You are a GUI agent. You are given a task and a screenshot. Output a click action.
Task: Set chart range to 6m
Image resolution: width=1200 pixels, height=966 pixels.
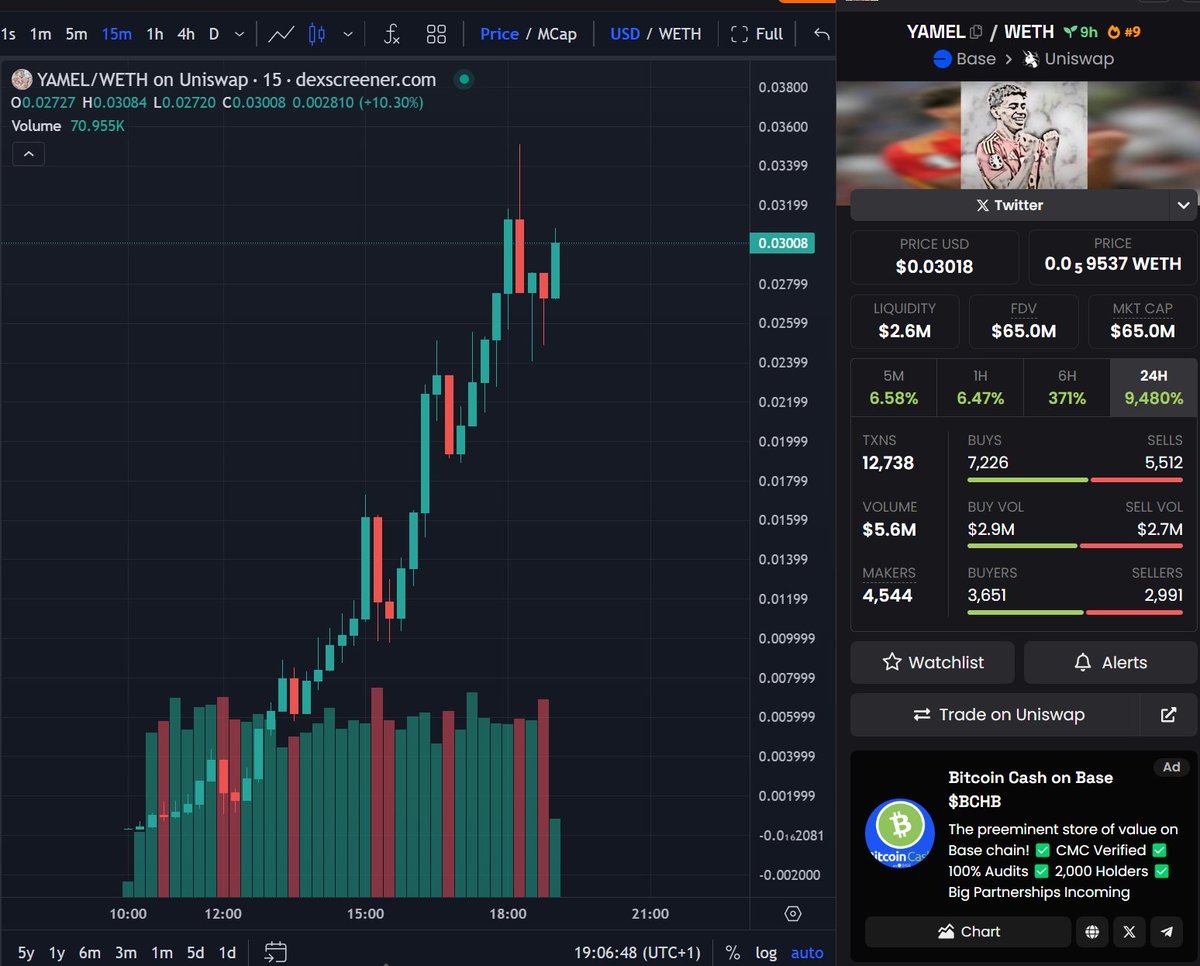[x=90, y=953]
